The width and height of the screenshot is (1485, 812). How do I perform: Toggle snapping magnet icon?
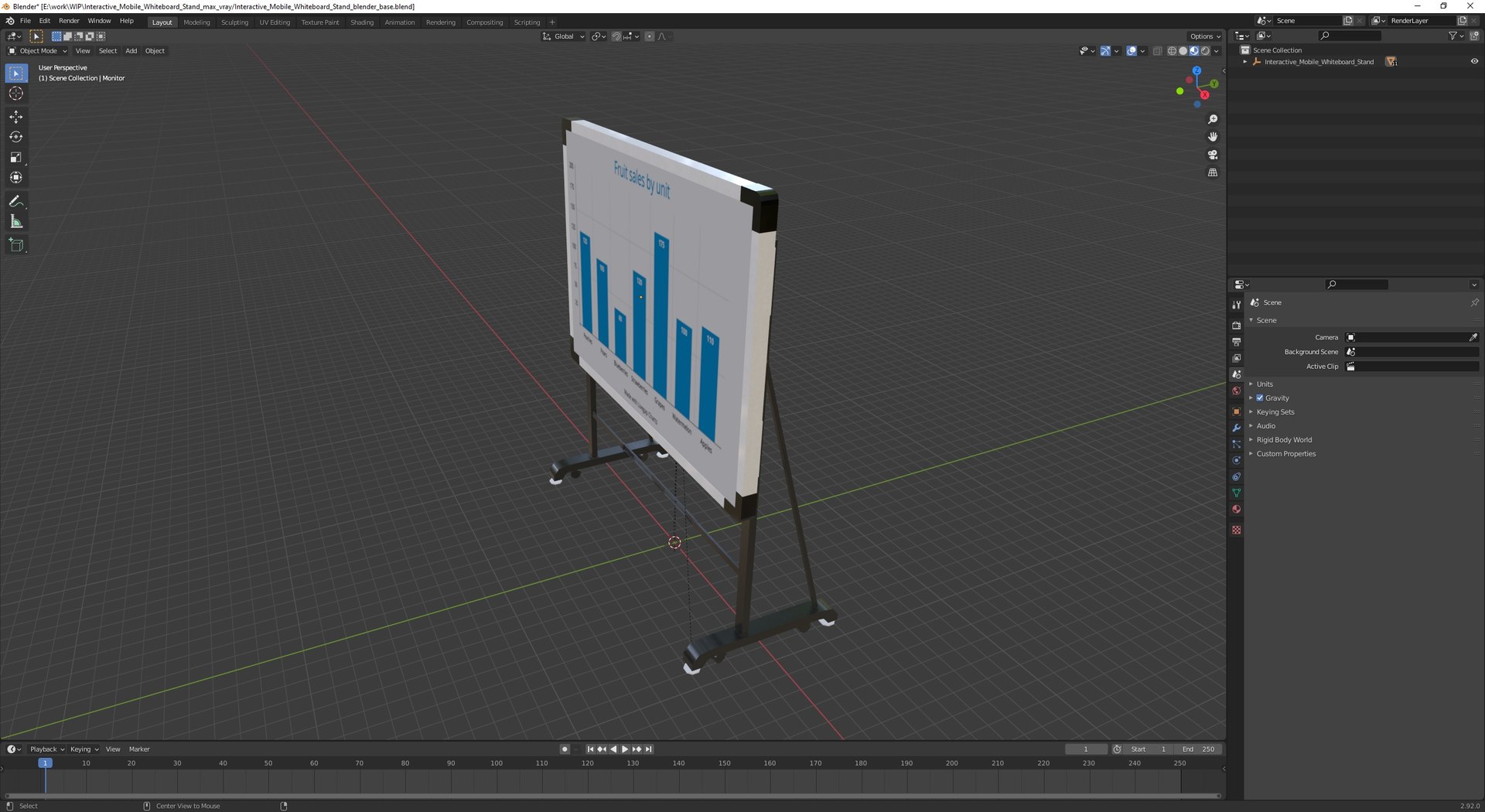pos(616,36)
